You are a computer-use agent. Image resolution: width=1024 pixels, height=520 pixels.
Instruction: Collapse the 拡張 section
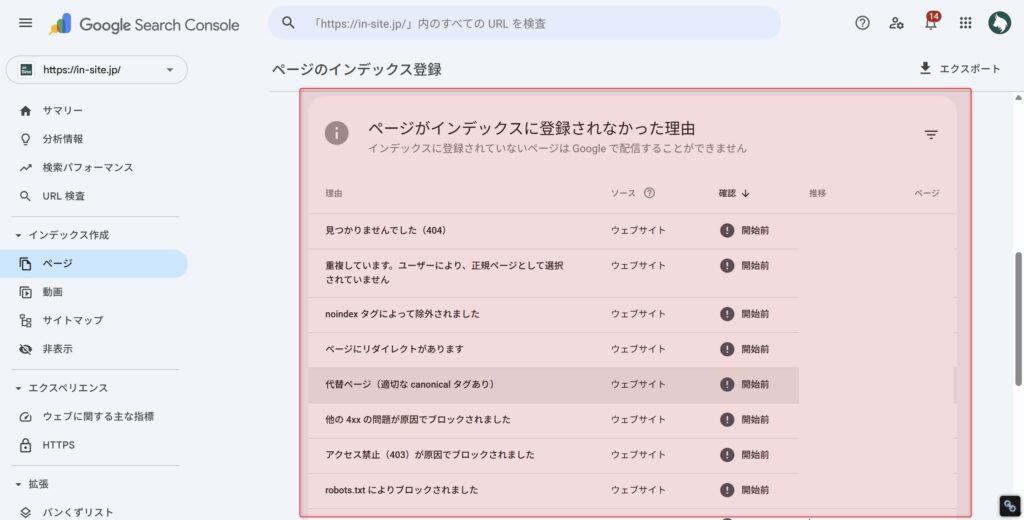pos(18,484)
